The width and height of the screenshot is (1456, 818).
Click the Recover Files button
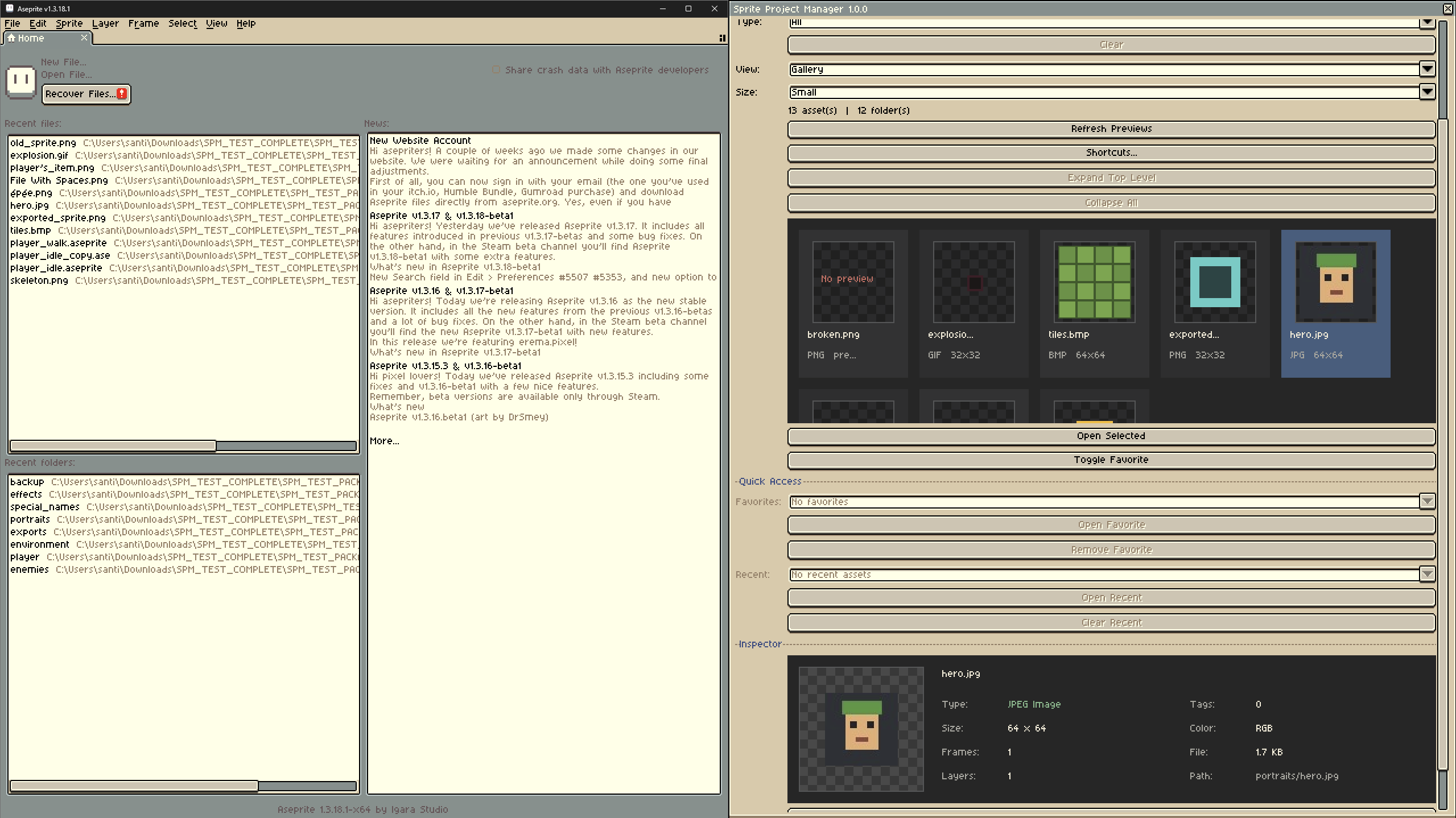tap(86, 94)
